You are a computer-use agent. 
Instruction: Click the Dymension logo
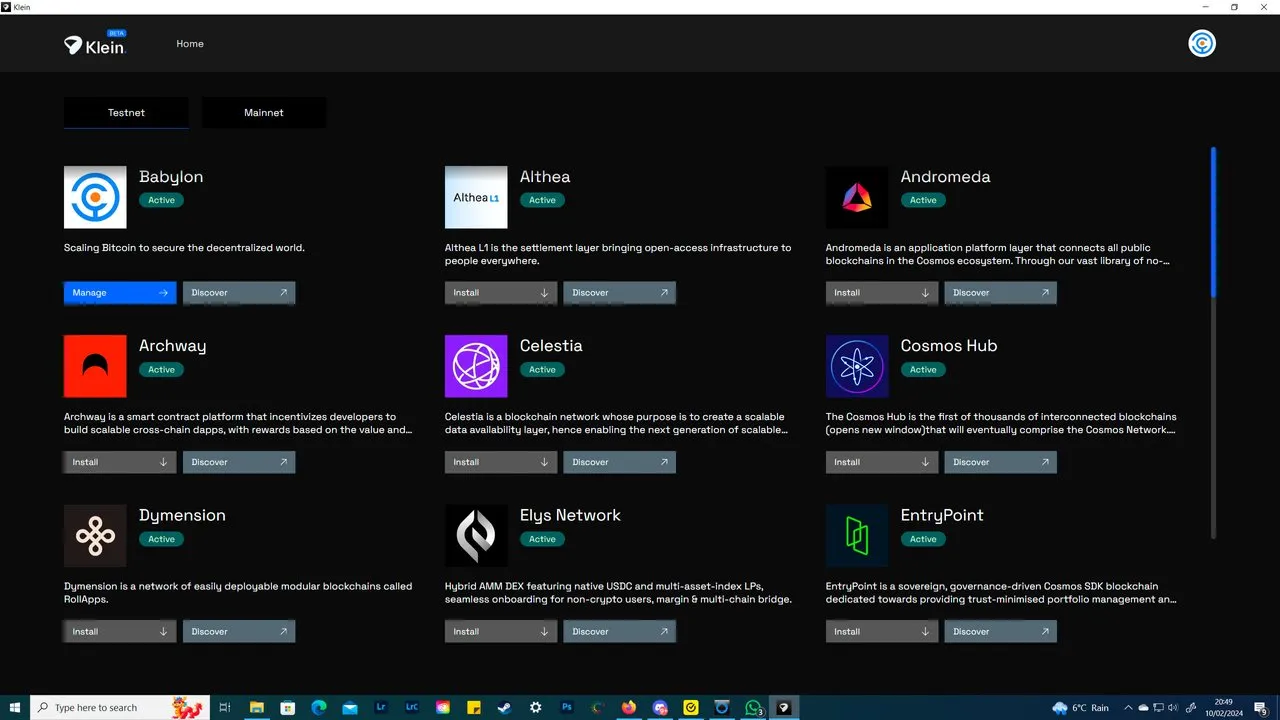pos(95,536)
